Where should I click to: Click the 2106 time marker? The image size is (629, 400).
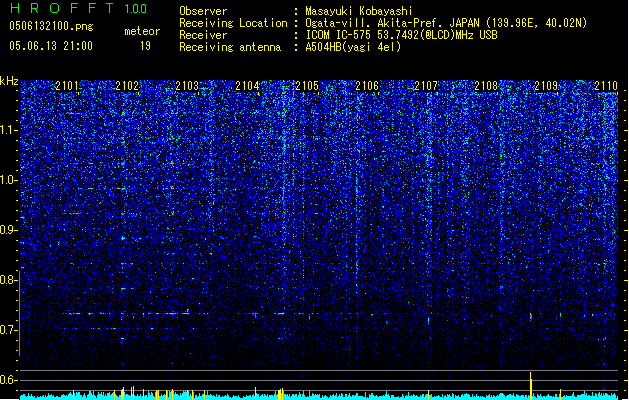(x=367, y=86)
